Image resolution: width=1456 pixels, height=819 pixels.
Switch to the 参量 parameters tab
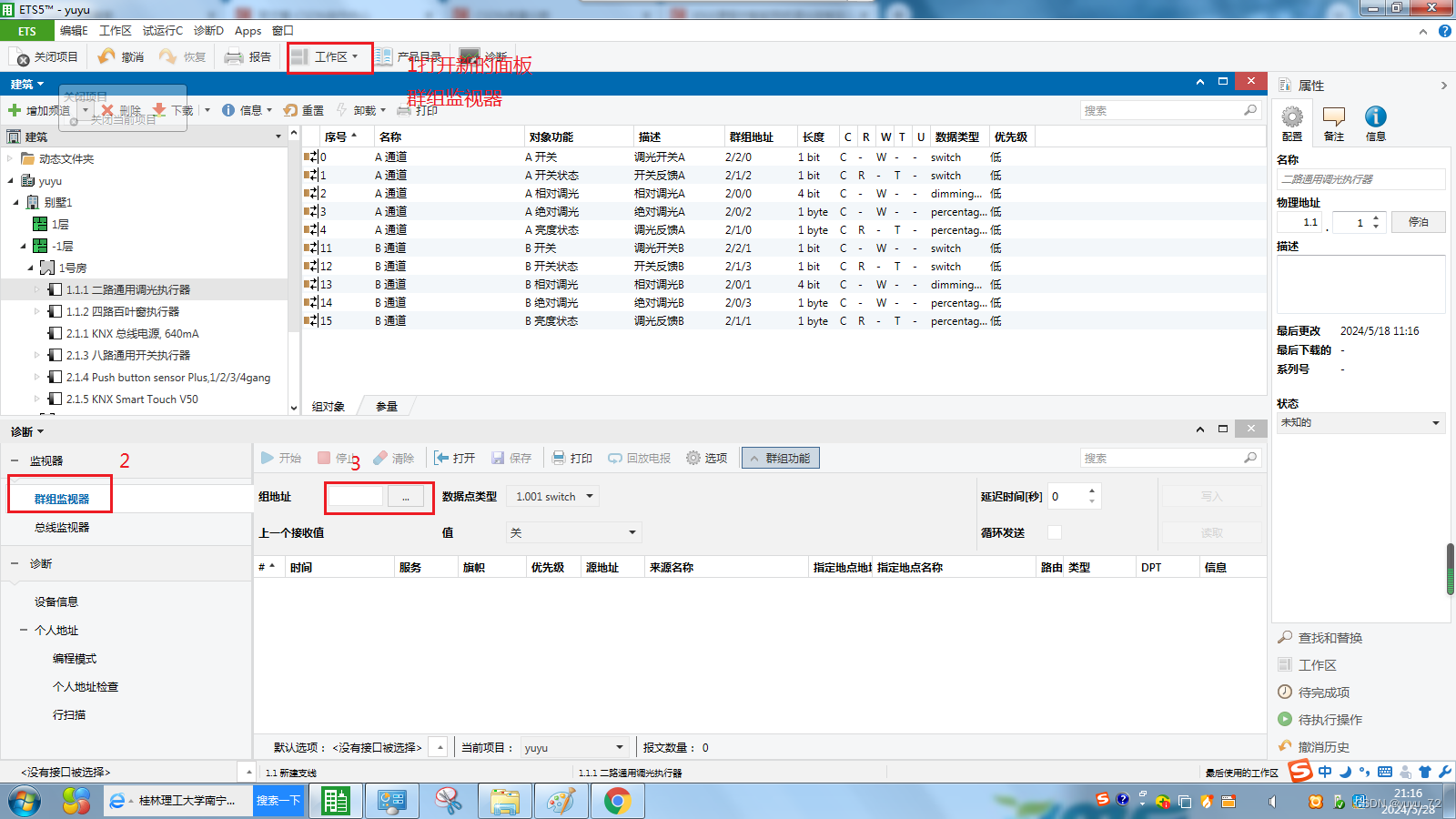point(387,407)
